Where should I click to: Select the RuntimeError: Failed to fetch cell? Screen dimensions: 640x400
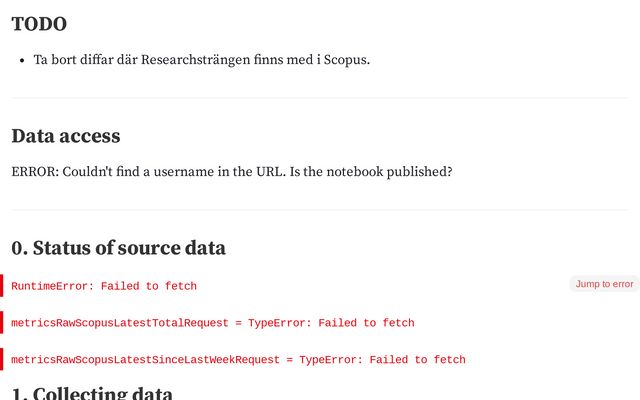[x=104, y=286]
